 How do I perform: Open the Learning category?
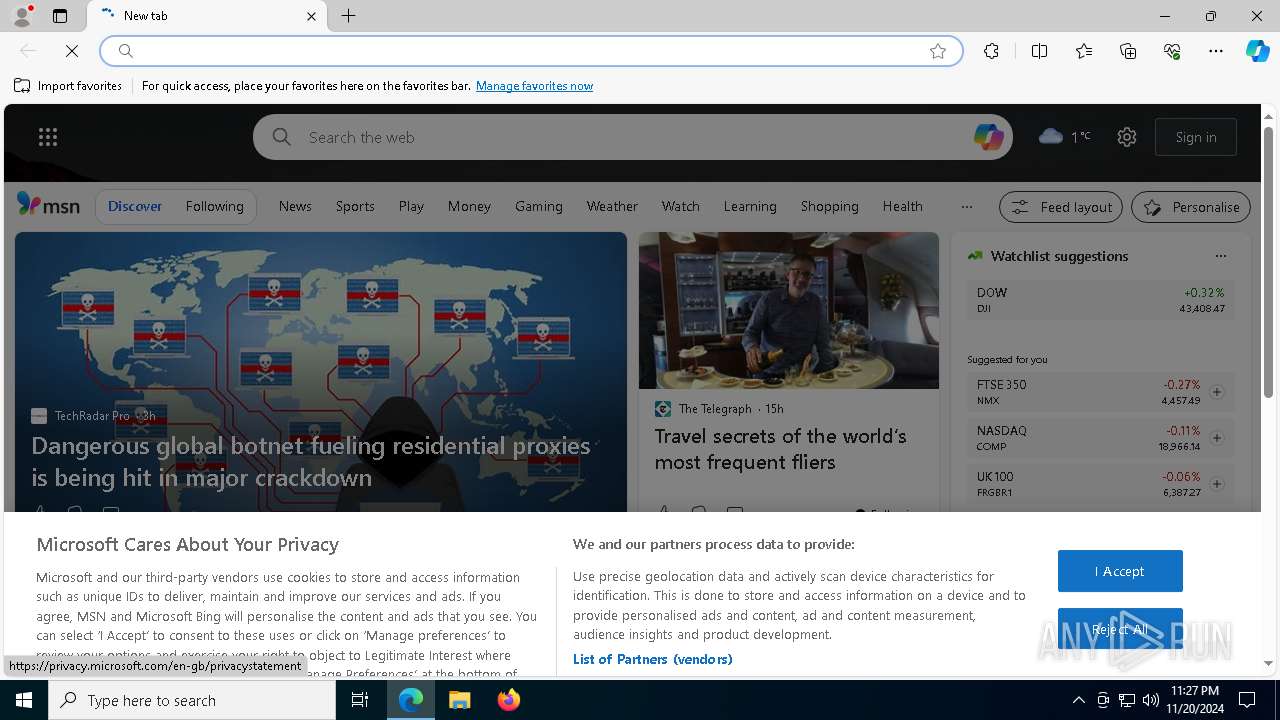click(750, 206)
